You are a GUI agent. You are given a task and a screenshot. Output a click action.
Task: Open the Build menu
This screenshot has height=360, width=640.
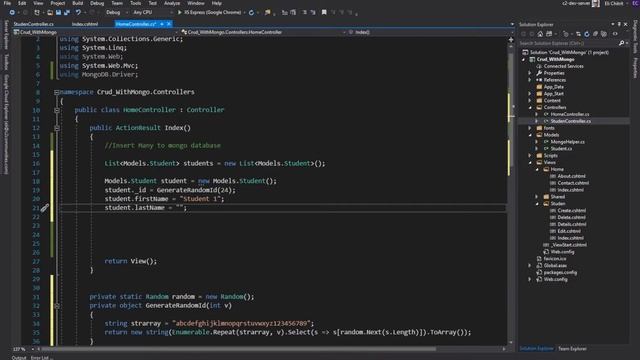pyautogui.click(x=78, y=3)
